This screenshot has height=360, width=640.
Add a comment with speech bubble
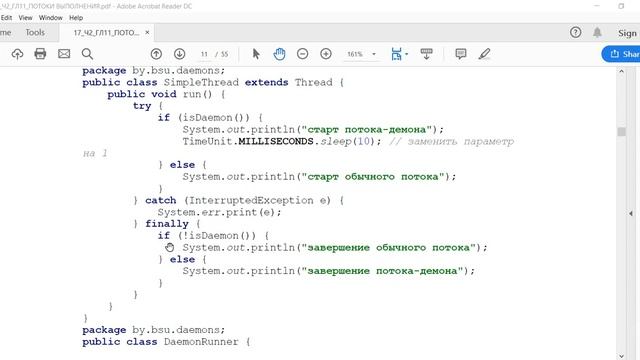point(461,54)
